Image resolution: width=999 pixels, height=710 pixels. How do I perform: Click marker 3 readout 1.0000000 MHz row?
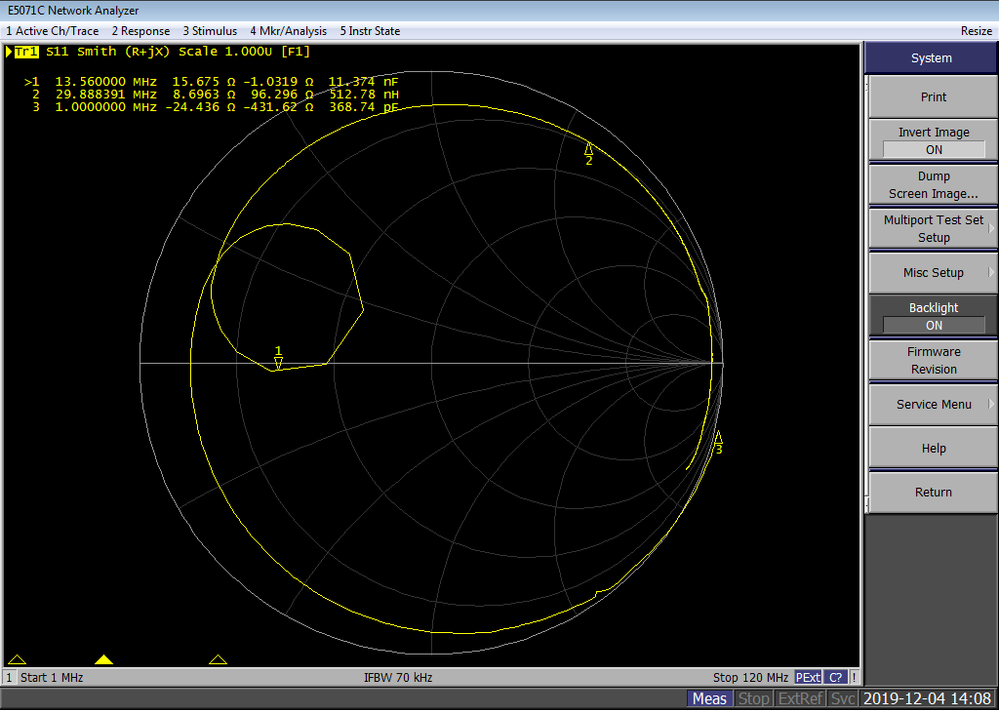click(215, 107)
